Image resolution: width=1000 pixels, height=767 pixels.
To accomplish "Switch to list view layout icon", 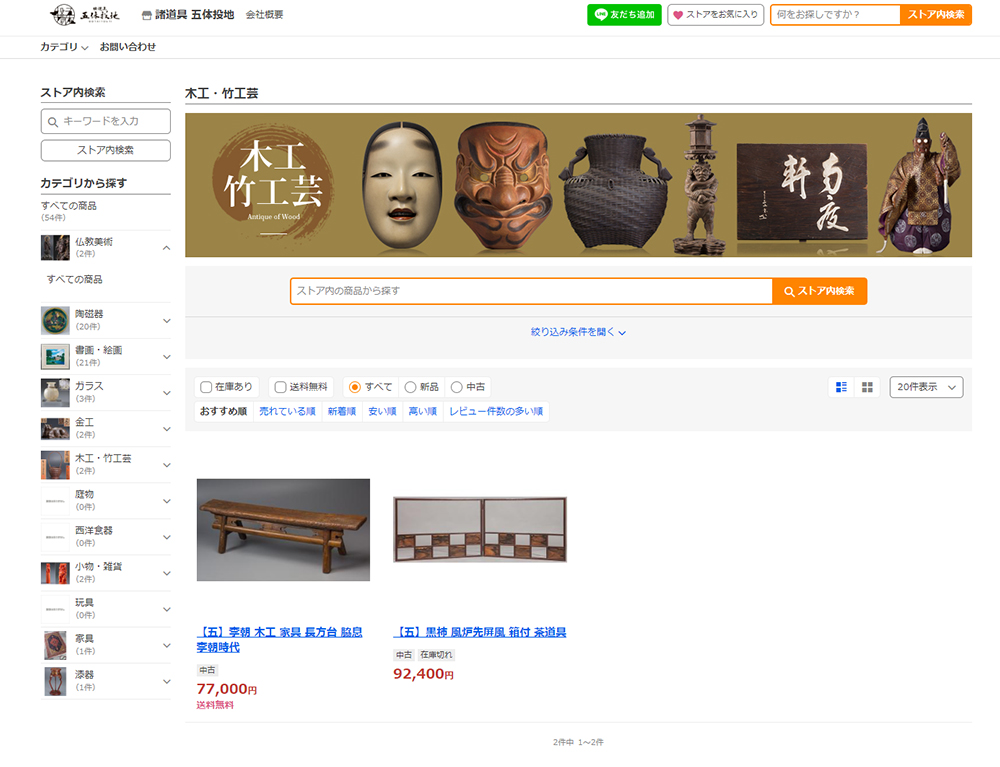I will (x=841, y=387).
